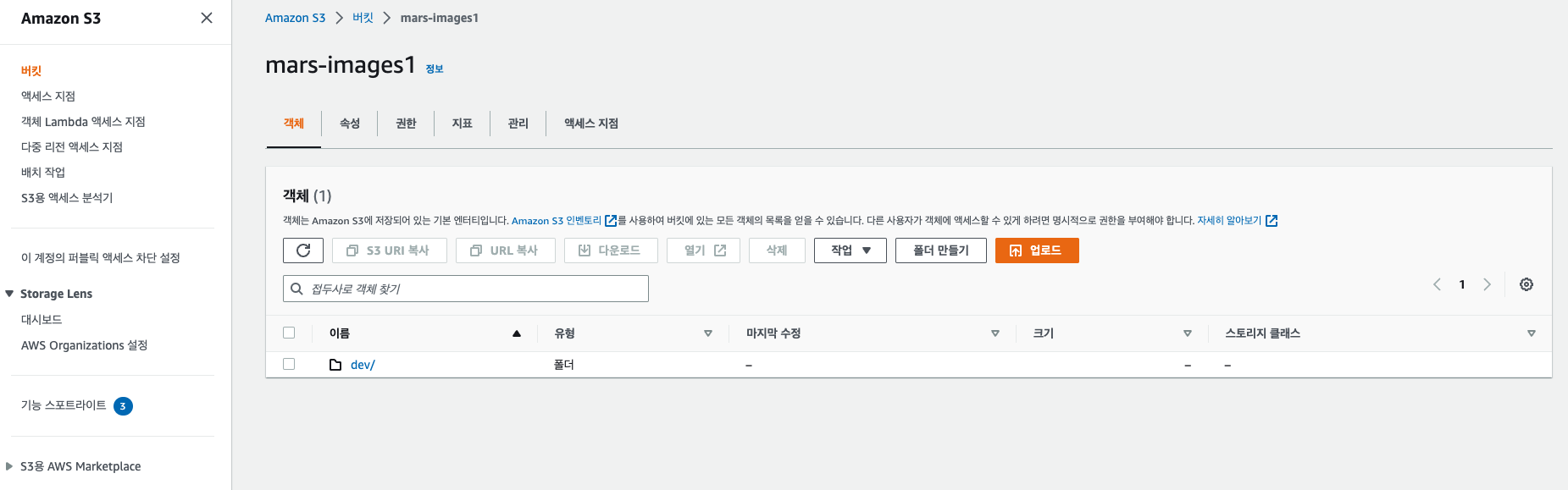This screenshot has width=1568, height=490.
Task: Go to previous page arrow
Action: coord(1437,284)
